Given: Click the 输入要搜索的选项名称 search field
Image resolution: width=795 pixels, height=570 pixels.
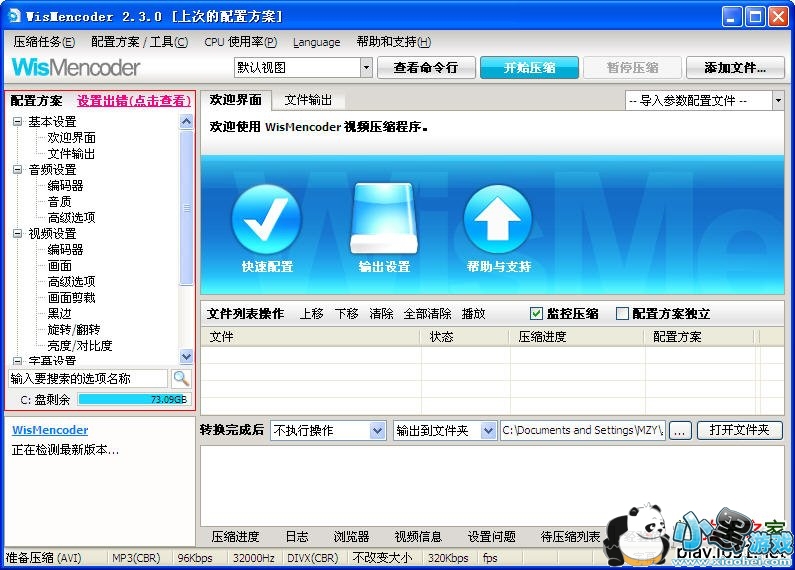Looking at the screenshot, I should pos(88,378).
